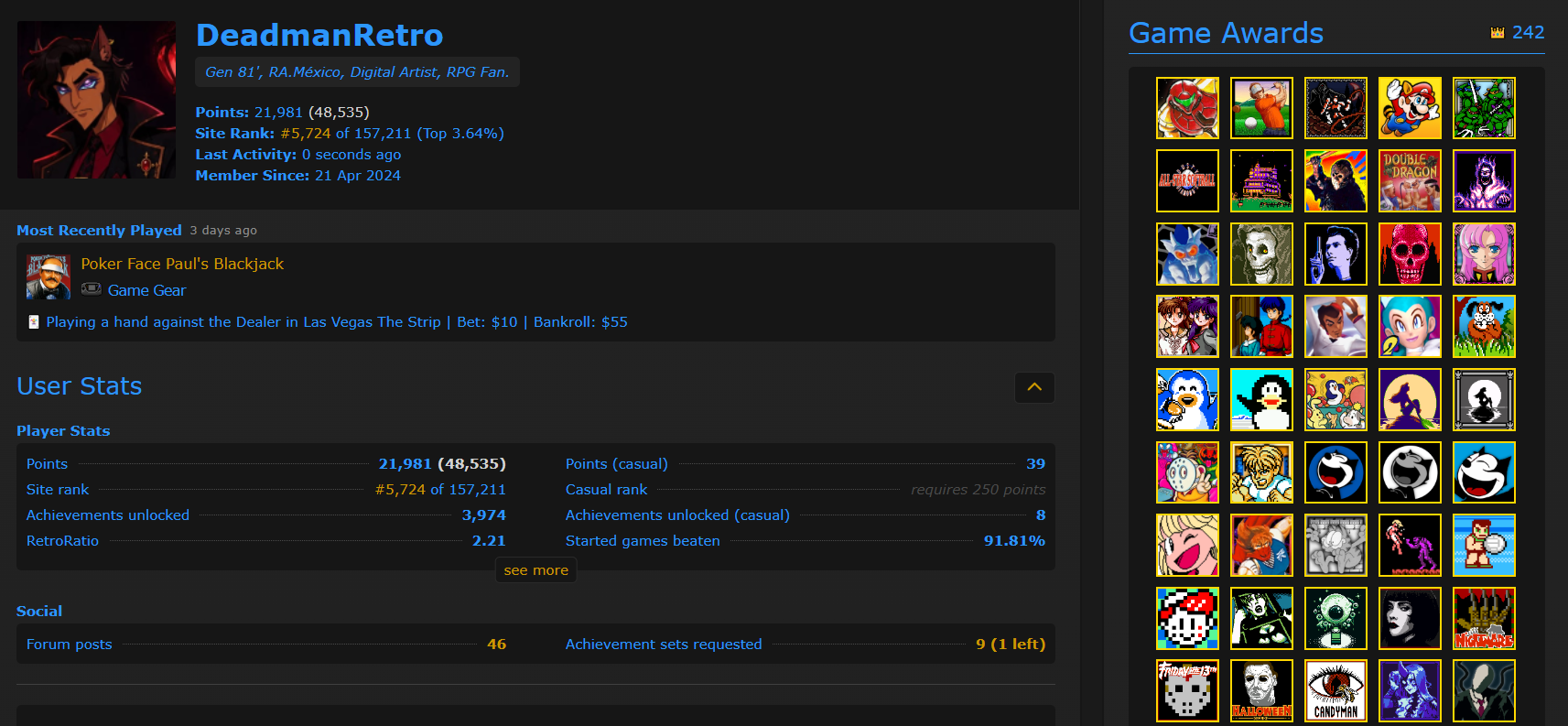Open the DeadmanRetro profile name
This screenshot has width=1568, height=726.
[319, 35]
